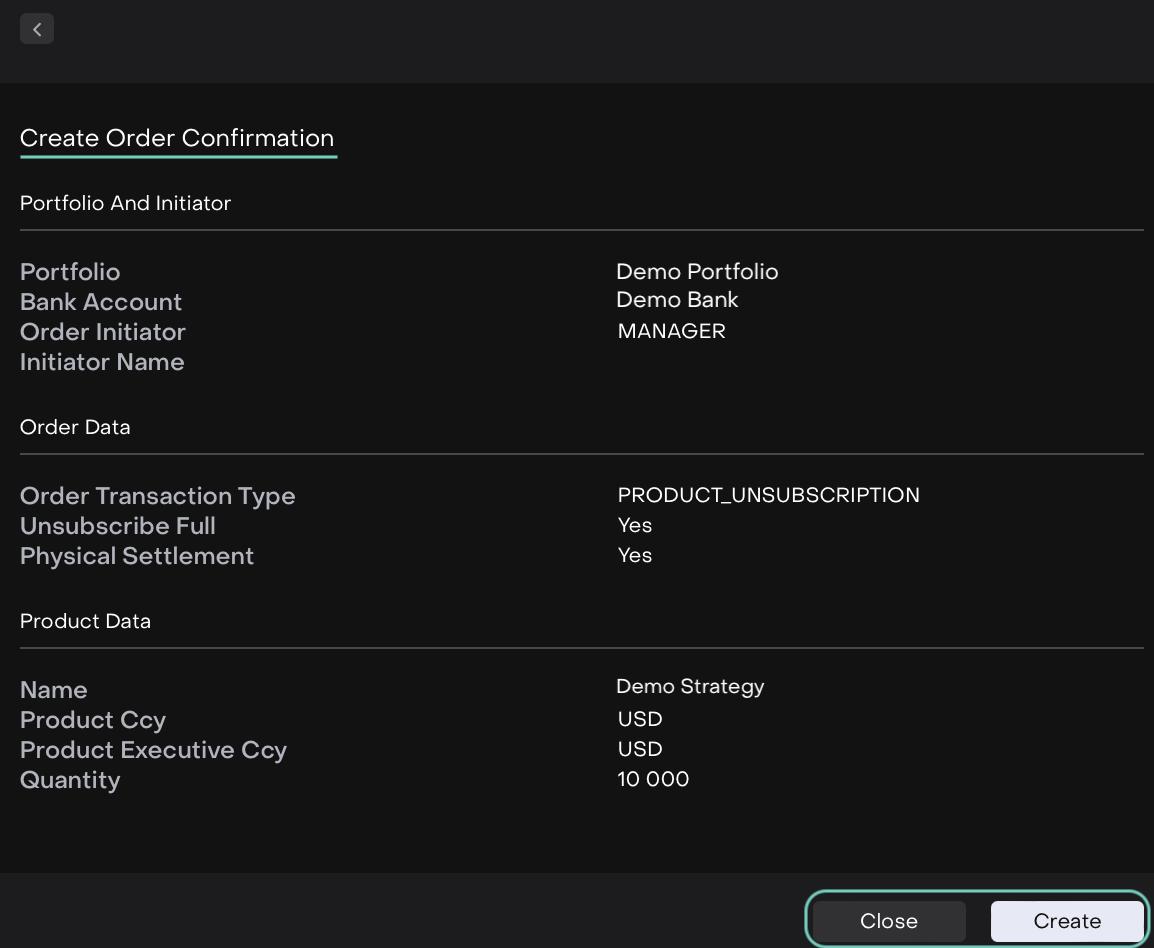Click the Order Data section header
The width and height of the screenshot is (1154, 948).
75,427
